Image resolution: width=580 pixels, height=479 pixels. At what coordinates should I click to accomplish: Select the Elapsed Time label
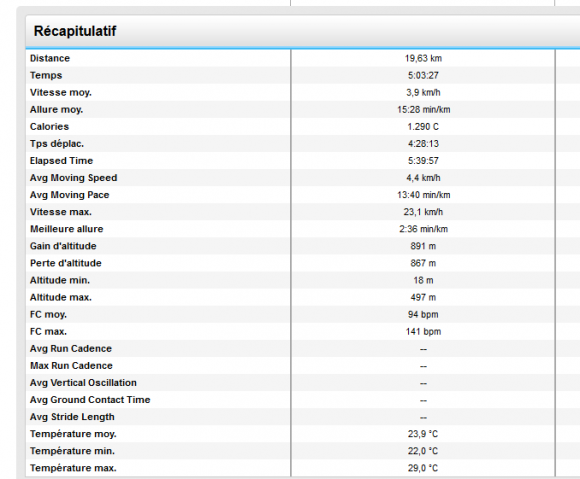tap(61, 161)
